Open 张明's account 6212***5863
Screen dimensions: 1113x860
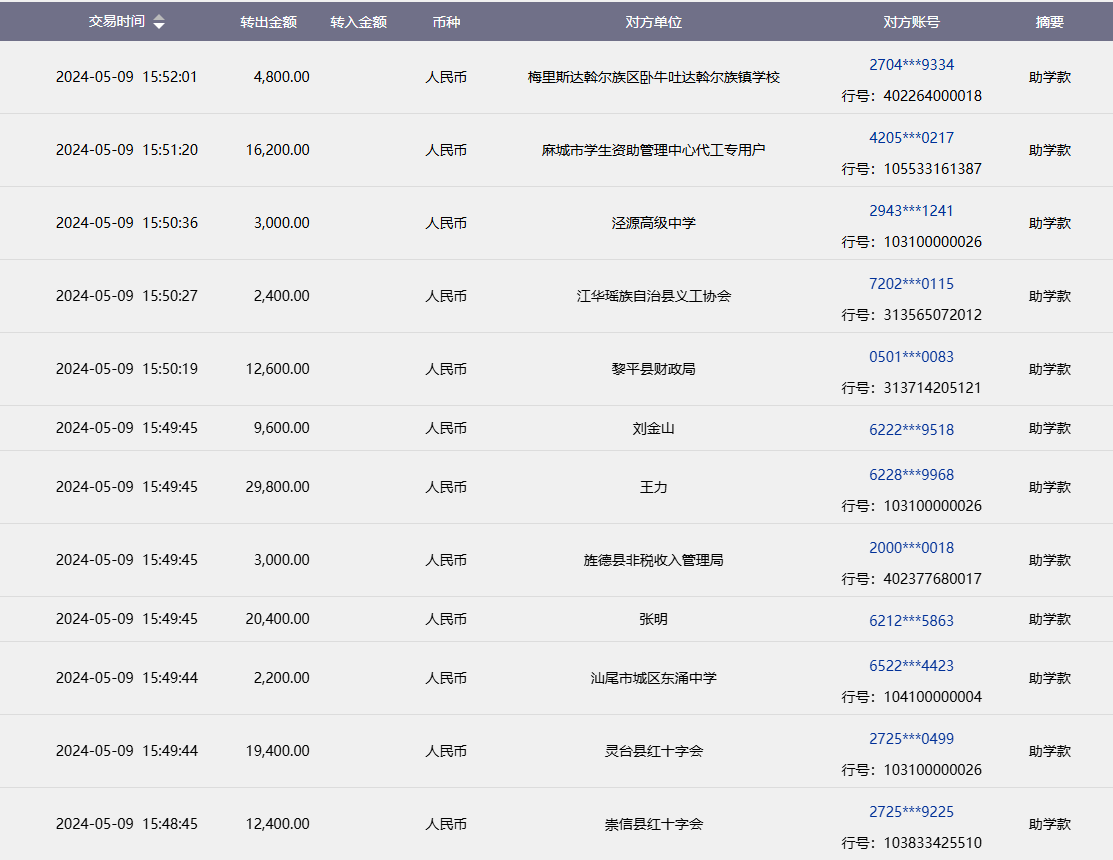pos(911,620)
